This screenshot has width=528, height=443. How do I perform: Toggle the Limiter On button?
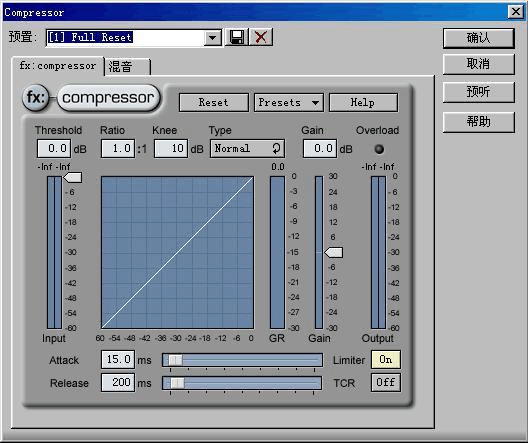click(x=386, y=360)
